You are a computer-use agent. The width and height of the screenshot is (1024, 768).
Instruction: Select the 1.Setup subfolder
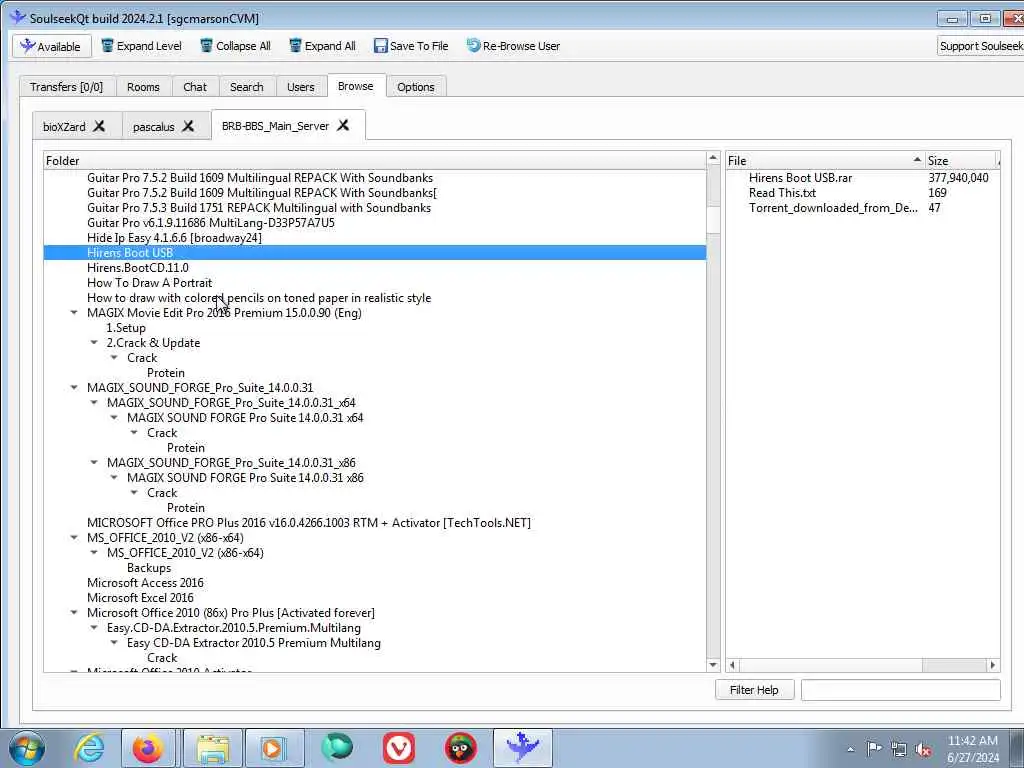click(126, 328)
